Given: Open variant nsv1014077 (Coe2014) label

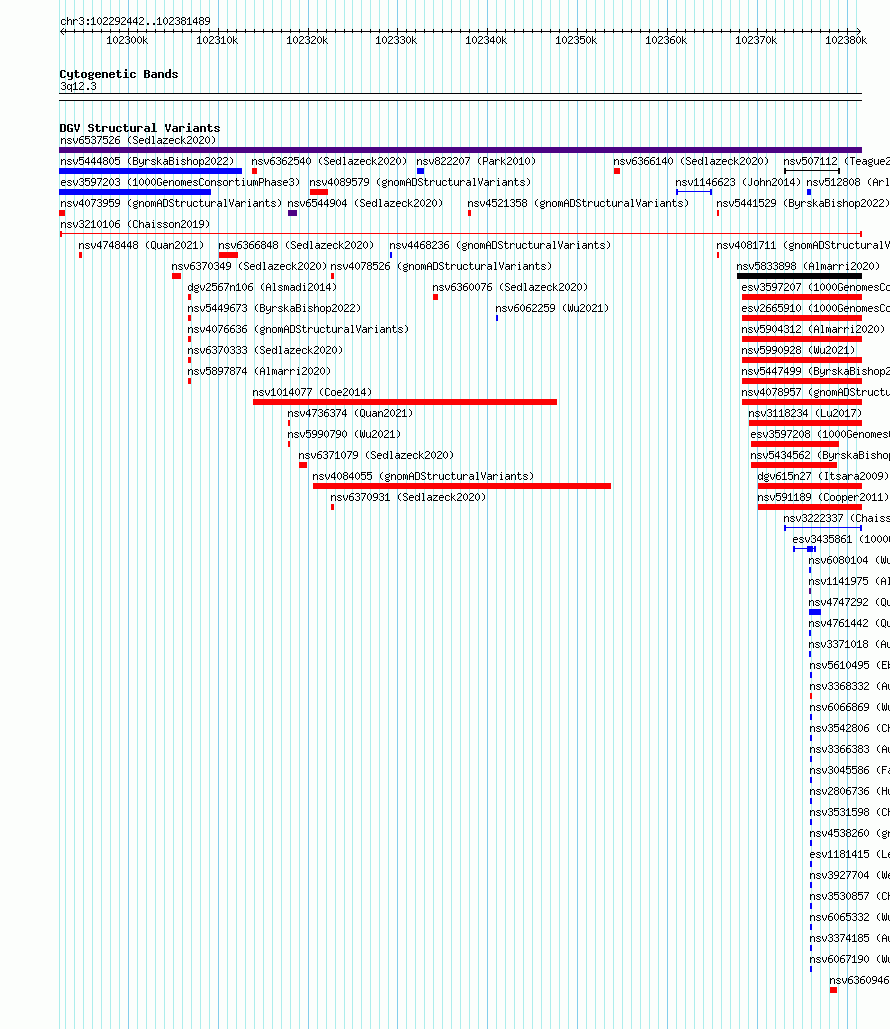Looking at the screenshot, I should pyautogui.click(x=312, y=392).
